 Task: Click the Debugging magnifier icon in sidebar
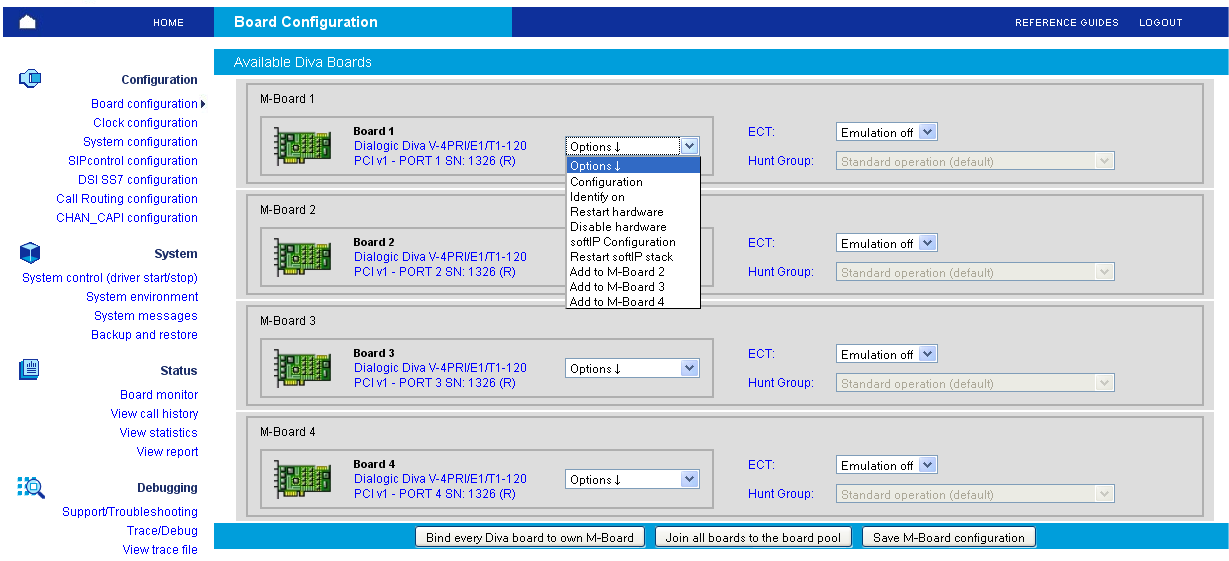(x=31, y=487)
